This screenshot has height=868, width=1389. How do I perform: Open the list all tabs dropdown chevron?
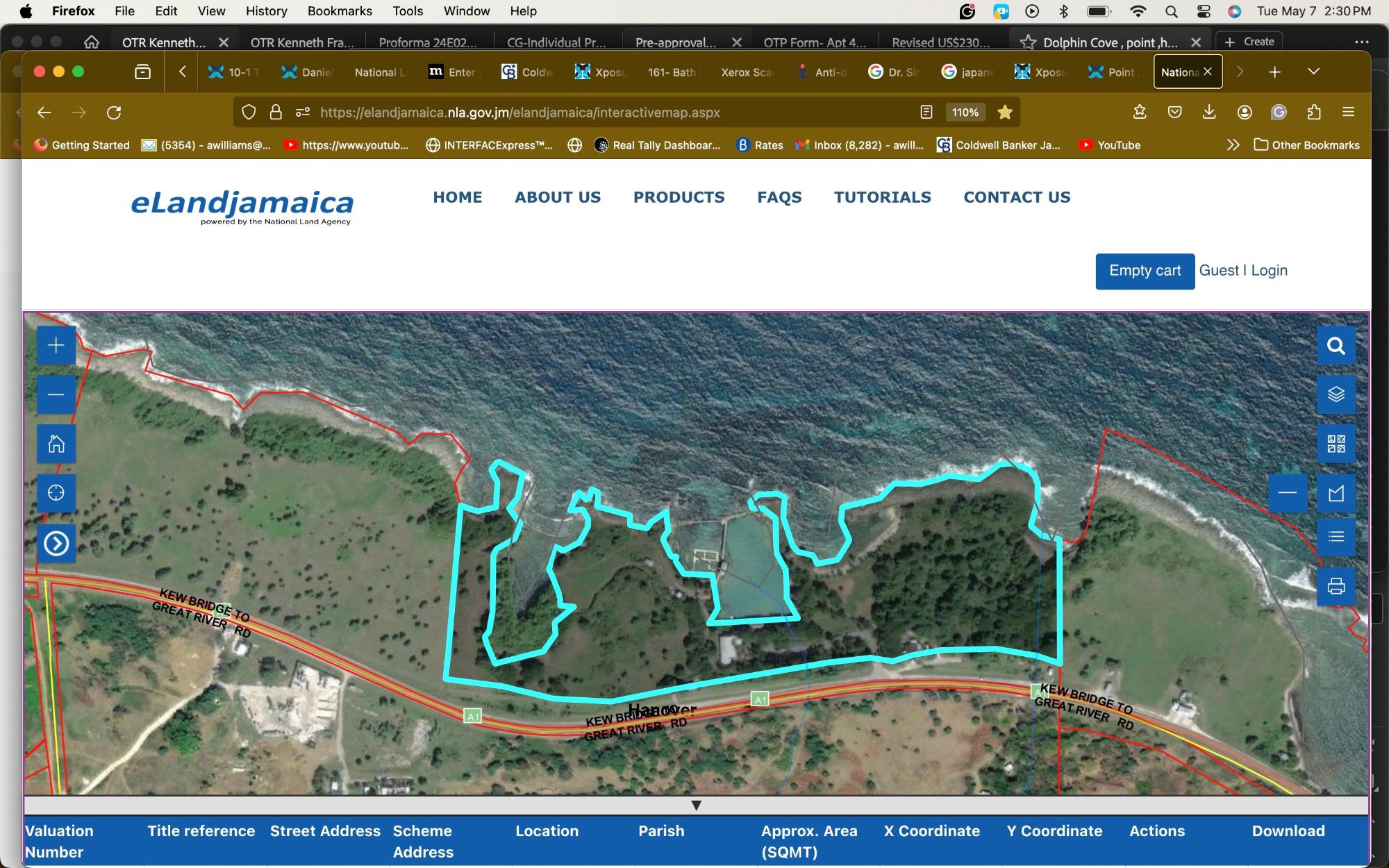1313,72
